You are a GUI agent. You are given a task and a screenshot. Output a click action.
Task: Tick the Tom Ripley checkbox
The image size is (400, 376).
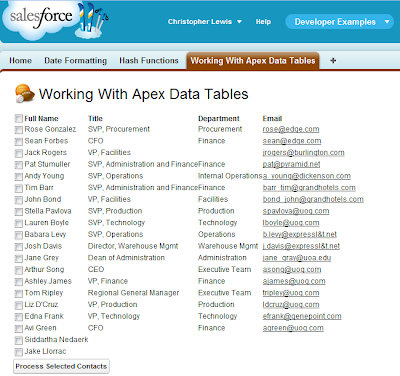pos(19,293)
